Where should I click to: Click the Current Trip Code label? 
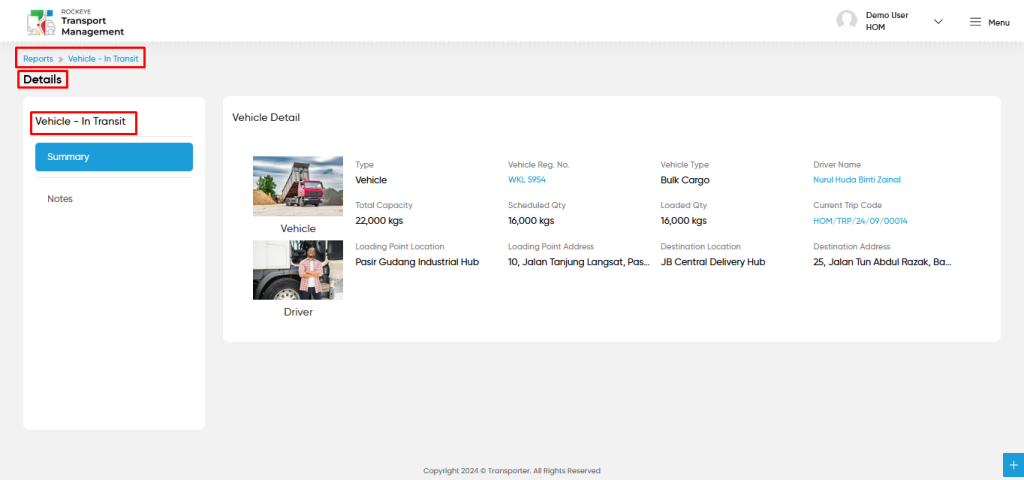click(x=848, y=205)
